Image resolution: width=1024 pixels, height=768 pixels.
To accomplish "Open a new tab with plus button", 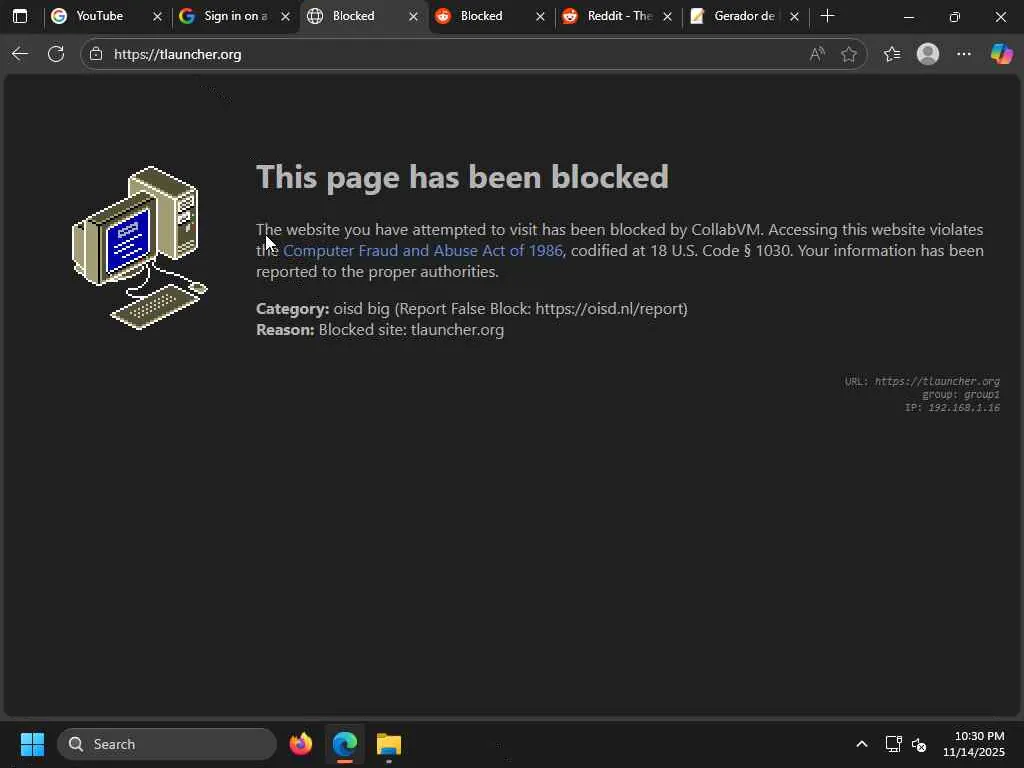I will (x=827, y=16).
